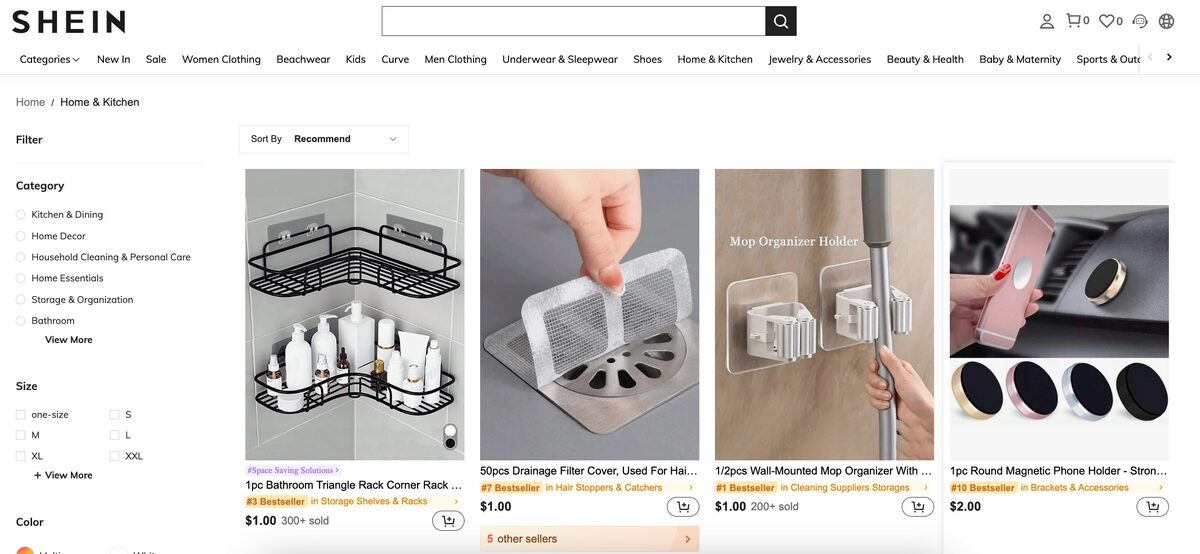Viewport: 1200px width, 554px height.
Task: Open the wishlist heart icon
Action: click(1108, 21)
